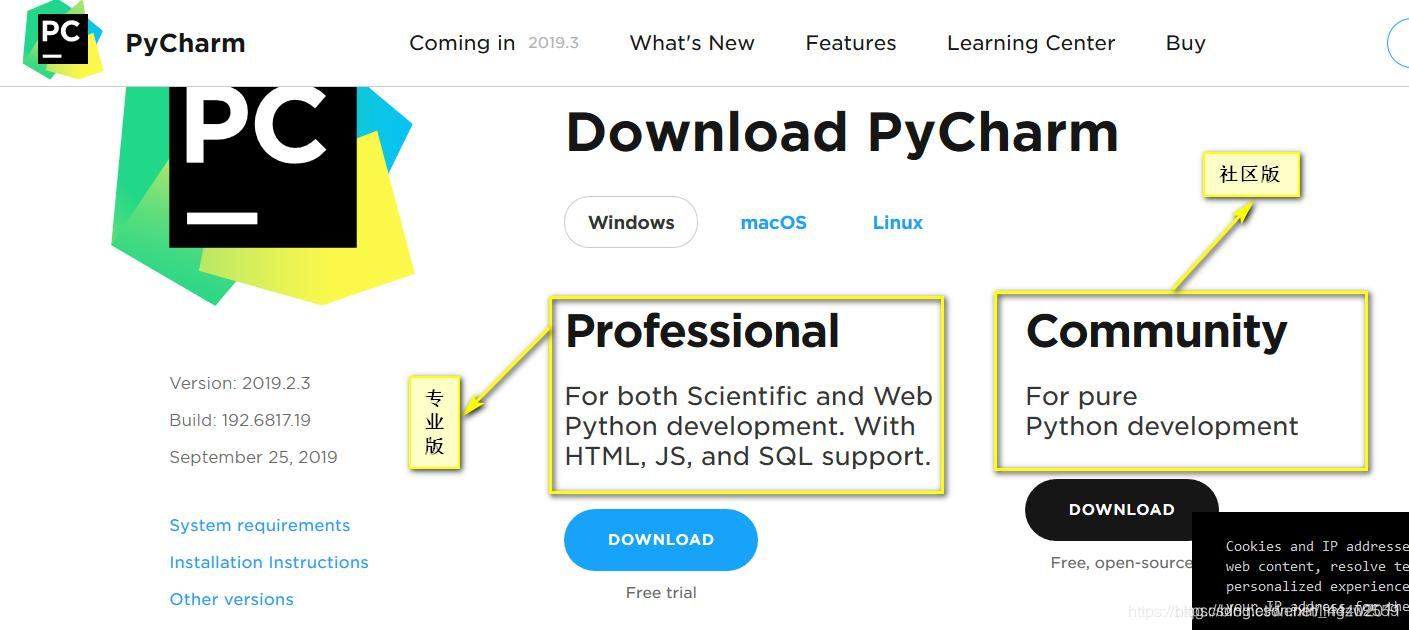1409x630 pixels.
Task: Open the System requirements link
Action: point(260,525)
